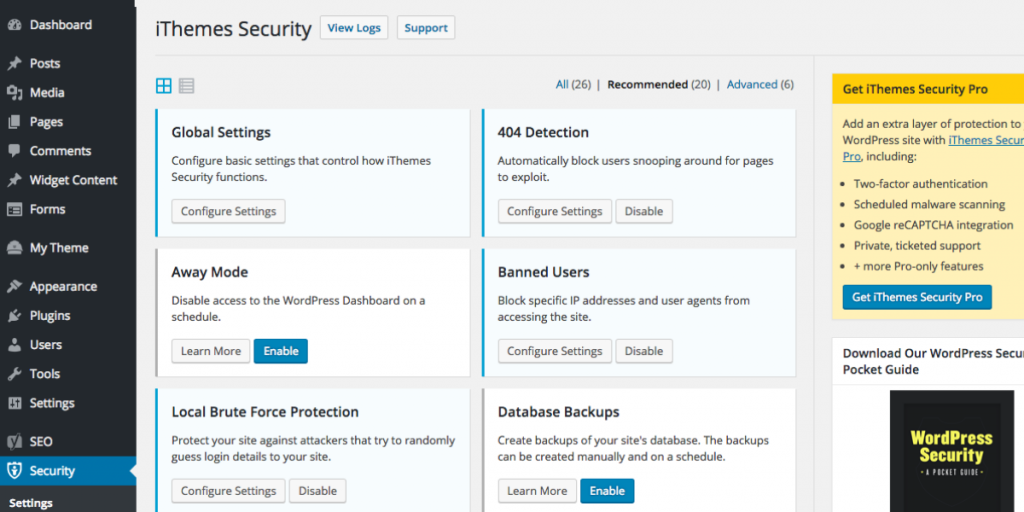Click the Widget Content pin icon
The height and width of the screenshot is (512, 1024).
pyautogui.click(x=14, y=180)
